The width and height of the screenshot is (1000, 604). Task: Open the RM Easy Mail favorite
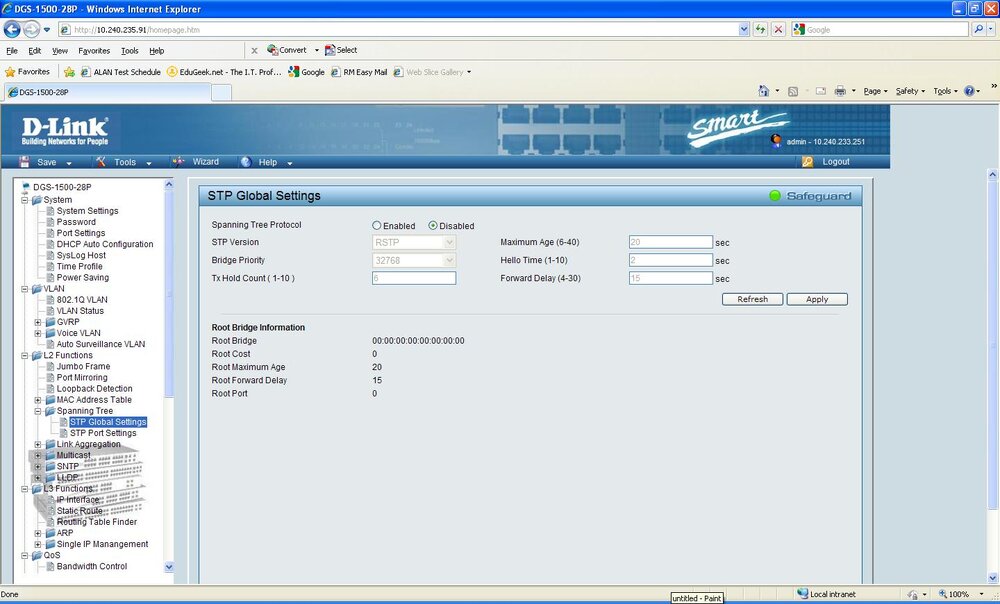pyautogui.click(x=359, y=72)
